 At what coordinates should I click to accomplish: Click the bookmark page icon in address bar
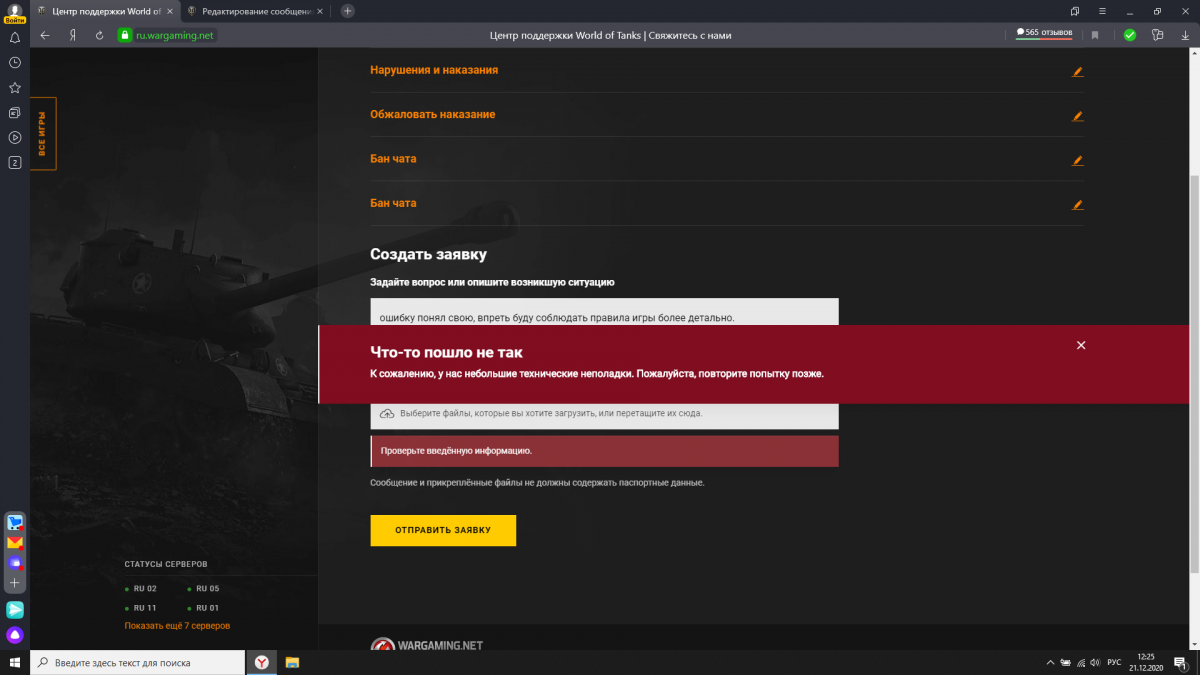click(x=1095, y=35)
